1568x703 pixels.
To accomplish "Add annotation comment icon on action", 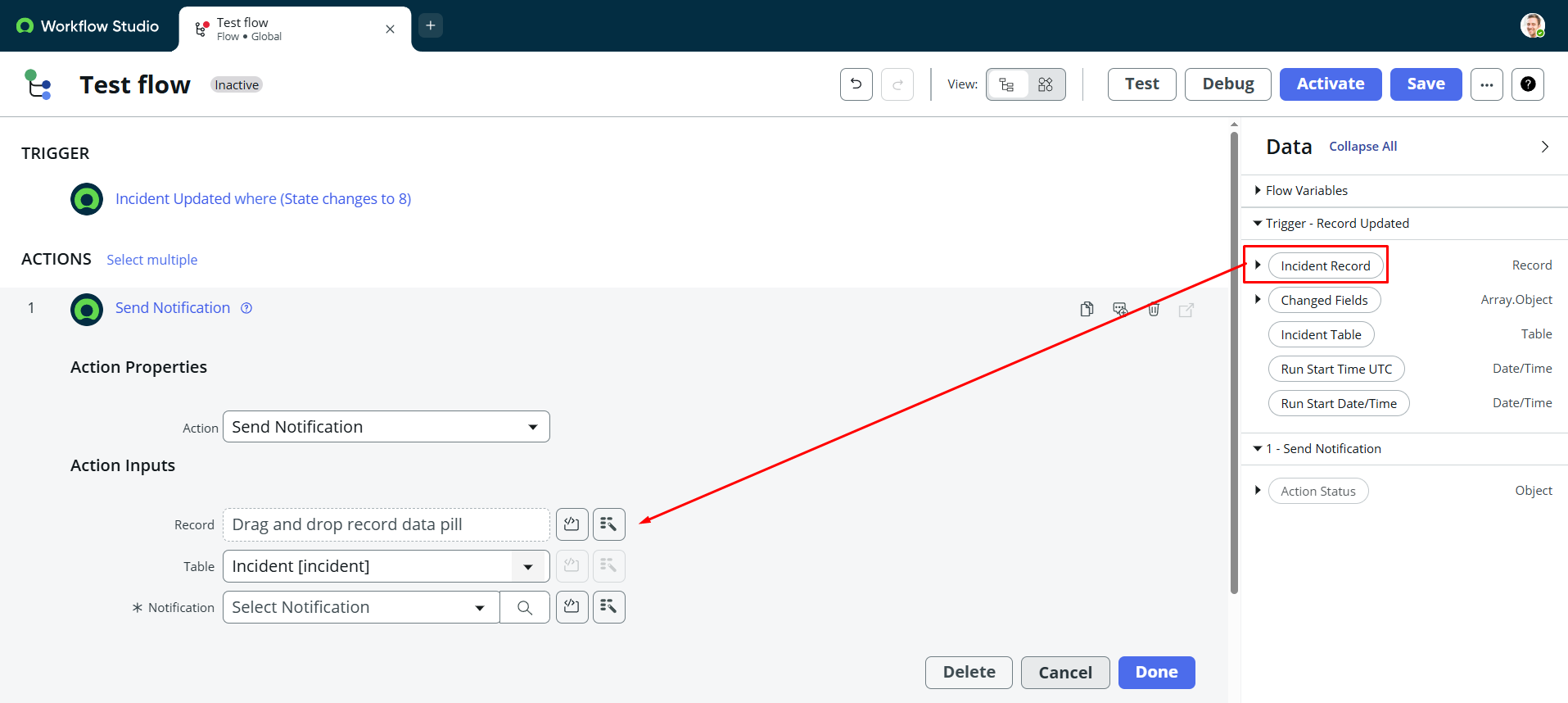I will click(1120, 309).
